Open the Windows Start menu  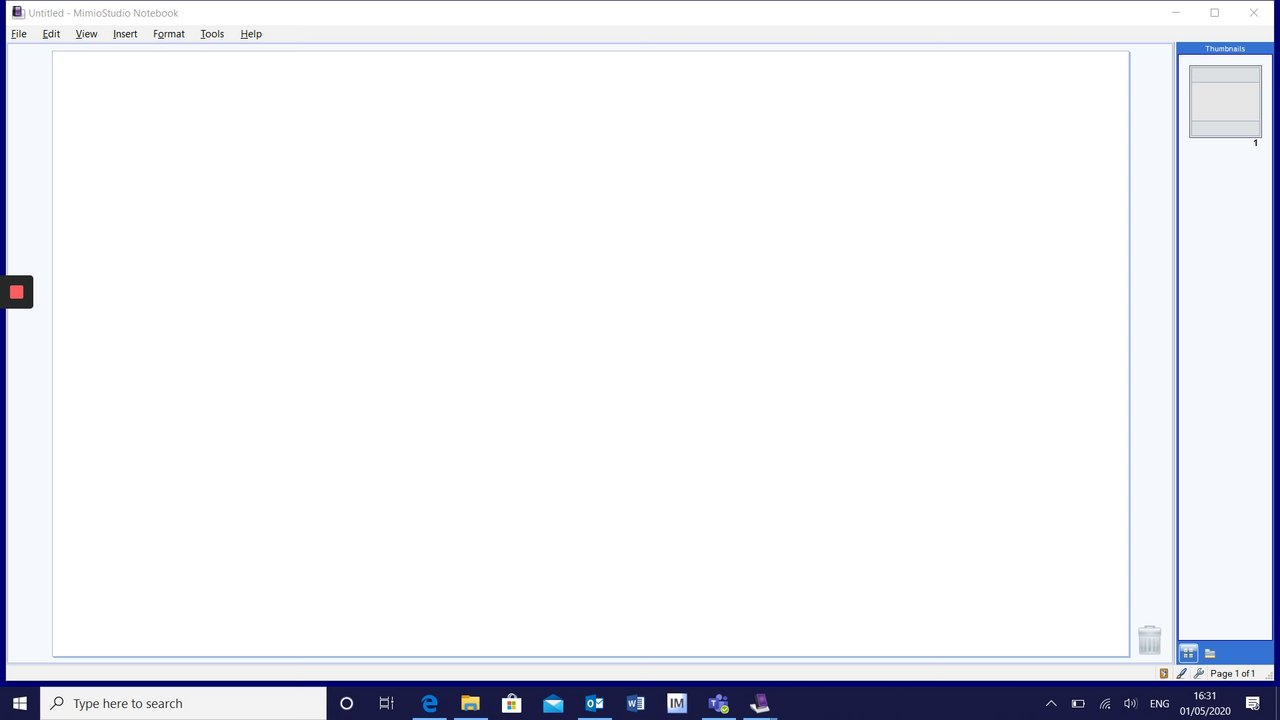[20, 703]
